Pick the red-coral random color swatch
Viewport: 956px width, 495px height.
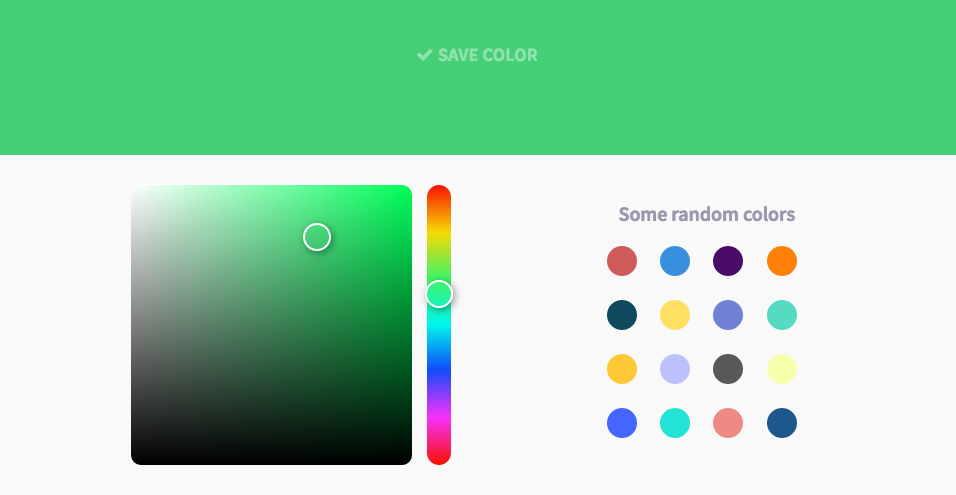622,261
